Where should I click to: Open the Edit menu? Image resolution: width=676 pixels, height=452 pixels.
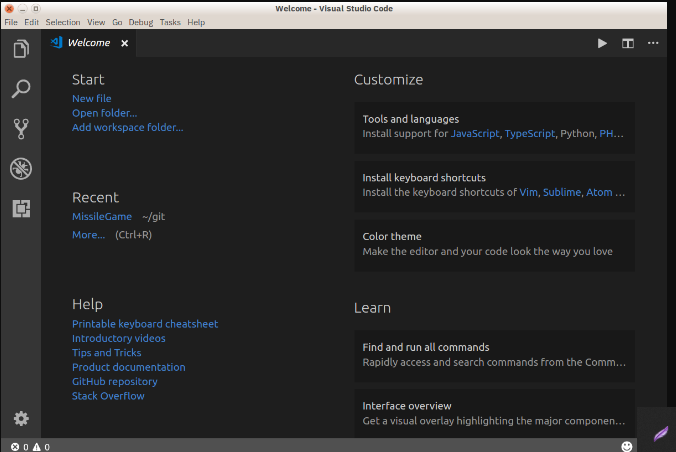coord(31,22)
